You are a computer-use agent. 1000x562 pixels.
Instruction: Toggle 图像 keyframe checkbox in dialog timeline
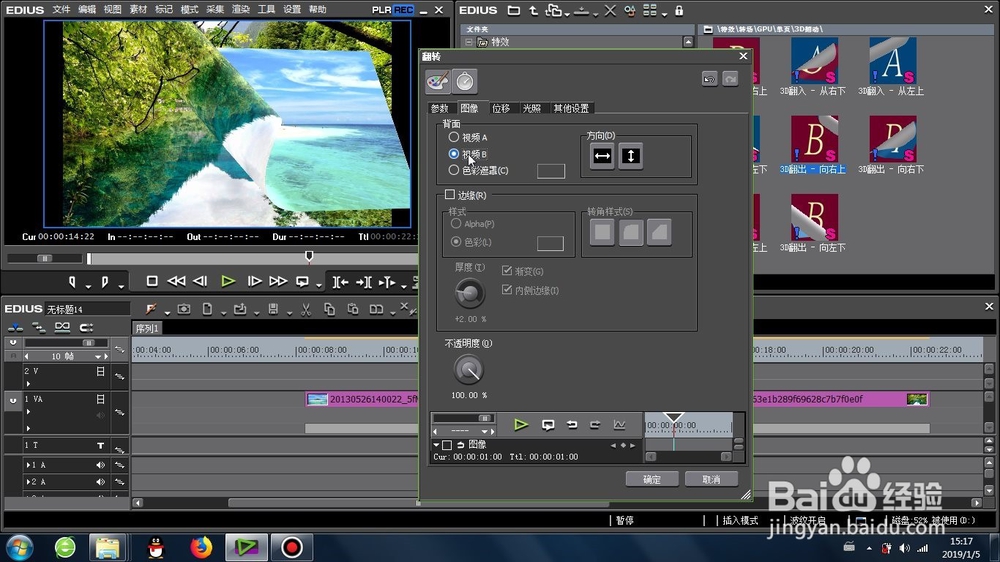click(447, 445)
